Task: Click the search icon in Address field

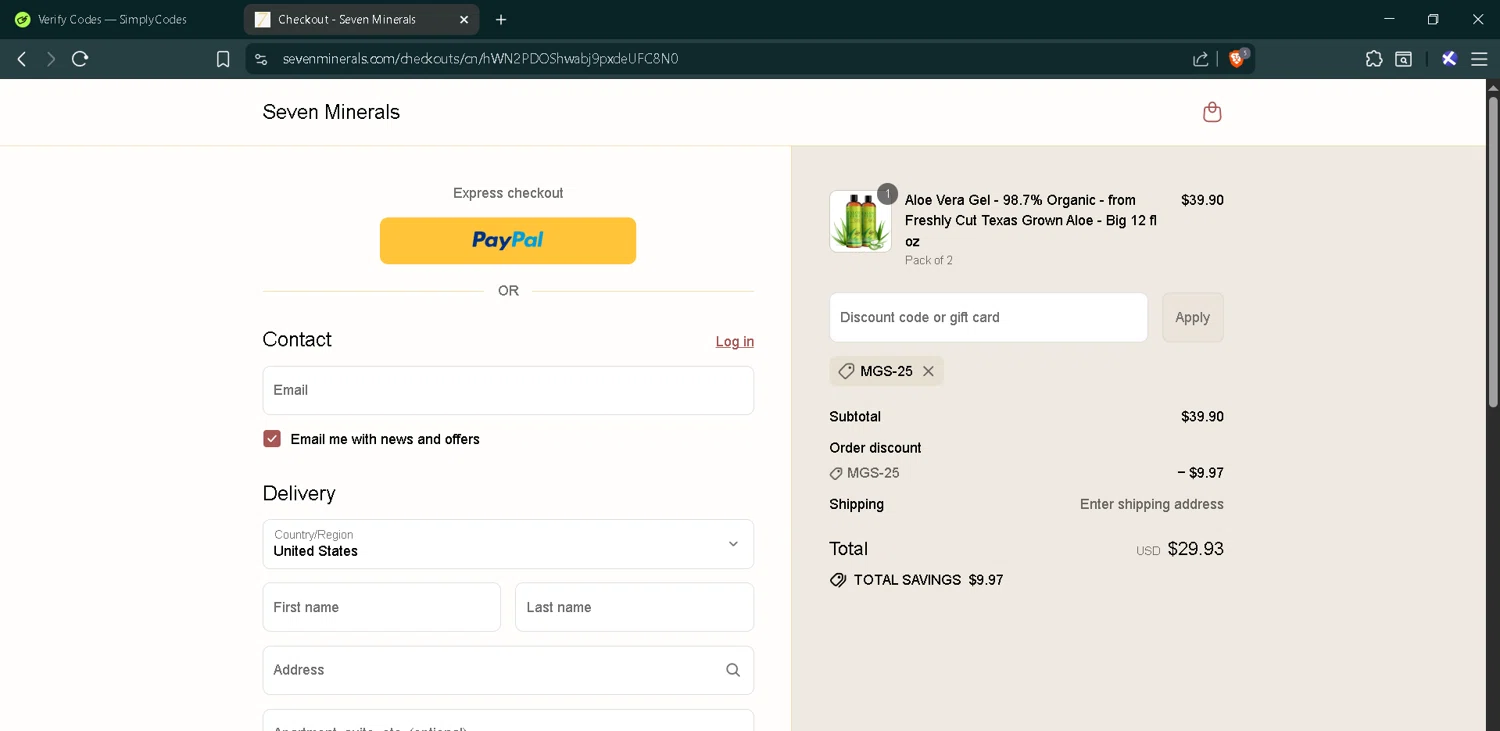Action: (733, 670)
